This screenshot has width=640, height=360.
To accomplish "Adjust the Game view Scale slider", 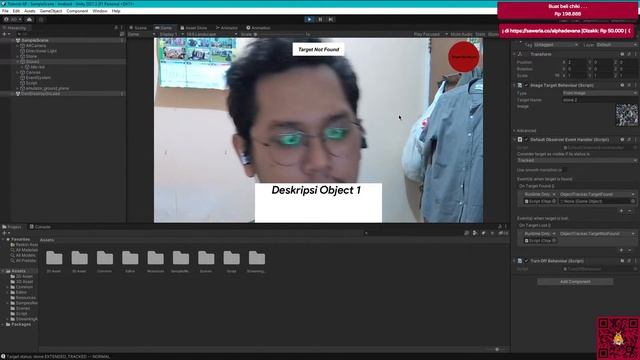I will click(x=278, y=34).
